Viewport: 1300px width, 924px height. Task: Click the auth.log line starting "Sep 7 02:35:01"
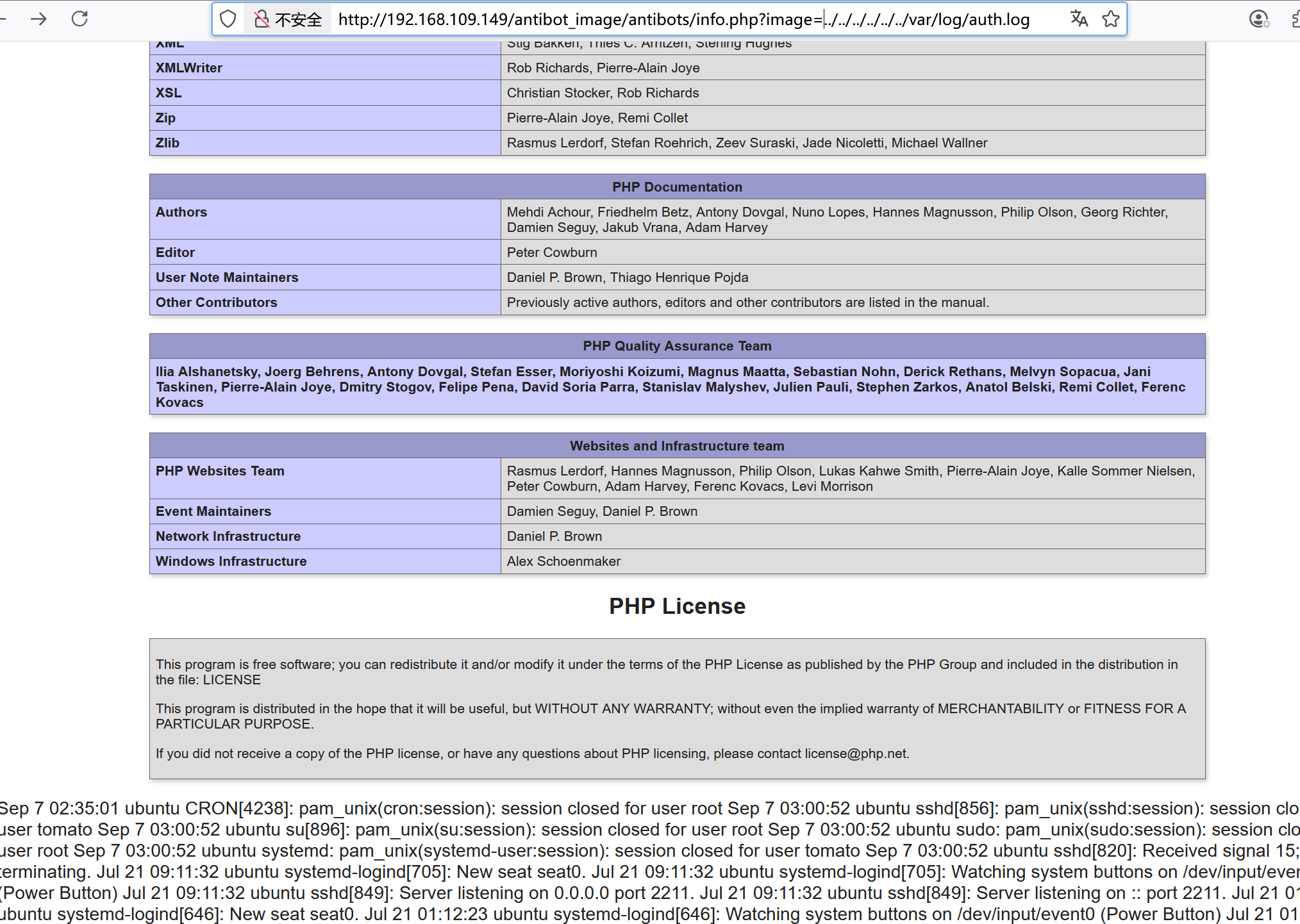click(x=650, y=809)
